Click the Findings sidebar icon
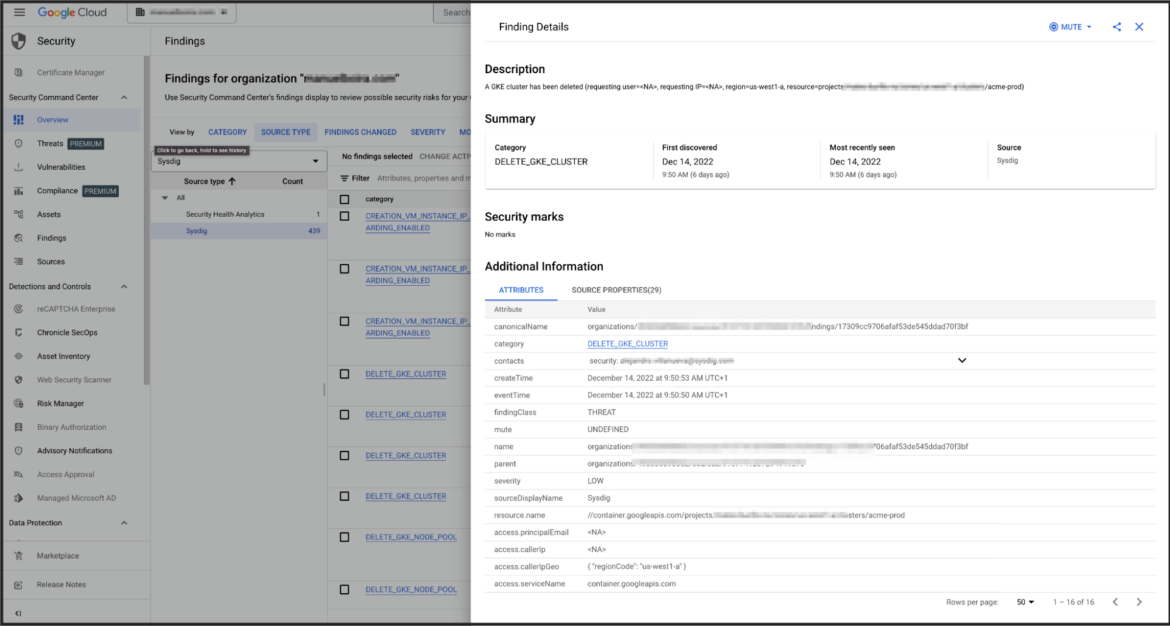The image size is (1170, 626). pos(19,238)
